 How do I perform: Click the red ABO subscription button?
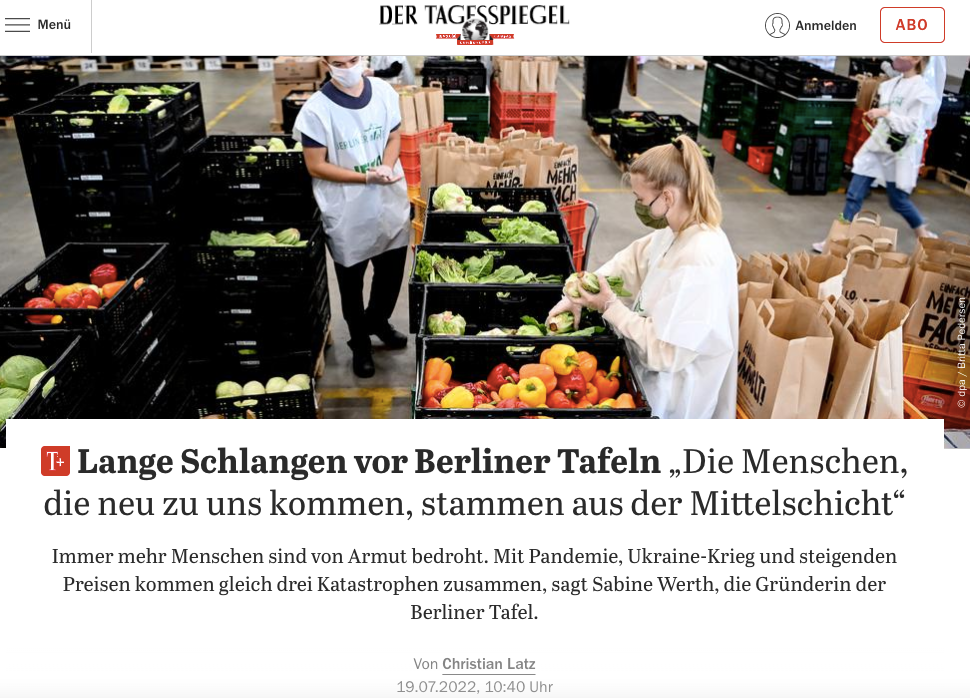912,25
